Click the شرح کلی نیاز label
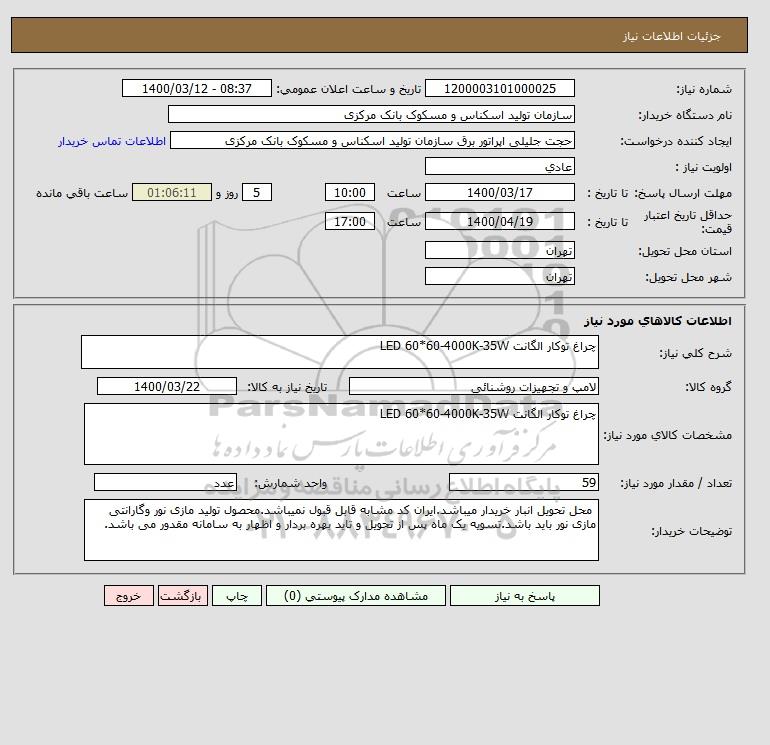770x745 pixels. 695,353
